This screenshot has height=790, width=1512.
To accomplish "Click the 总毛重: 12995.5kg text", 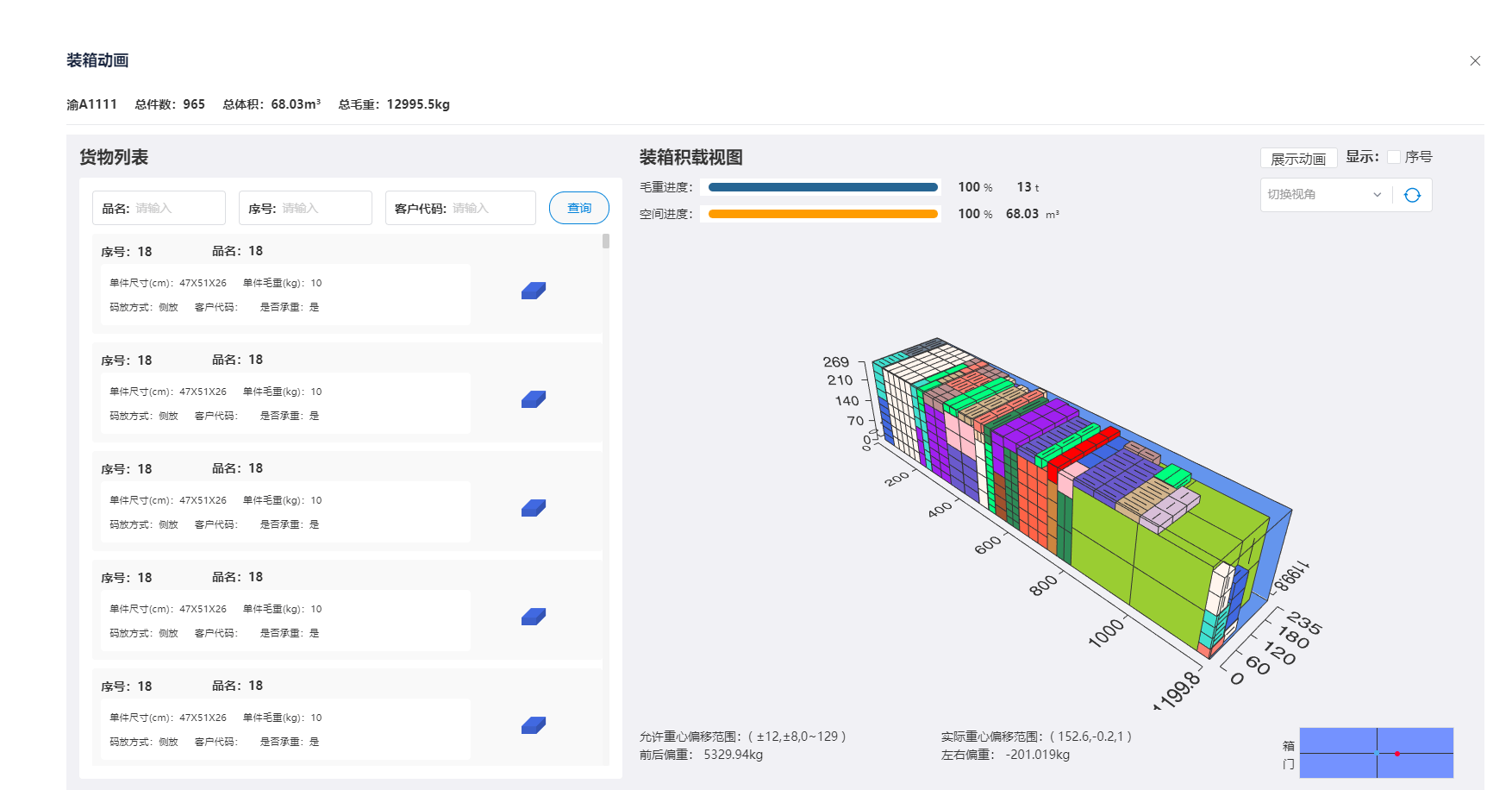I will 394,104.
